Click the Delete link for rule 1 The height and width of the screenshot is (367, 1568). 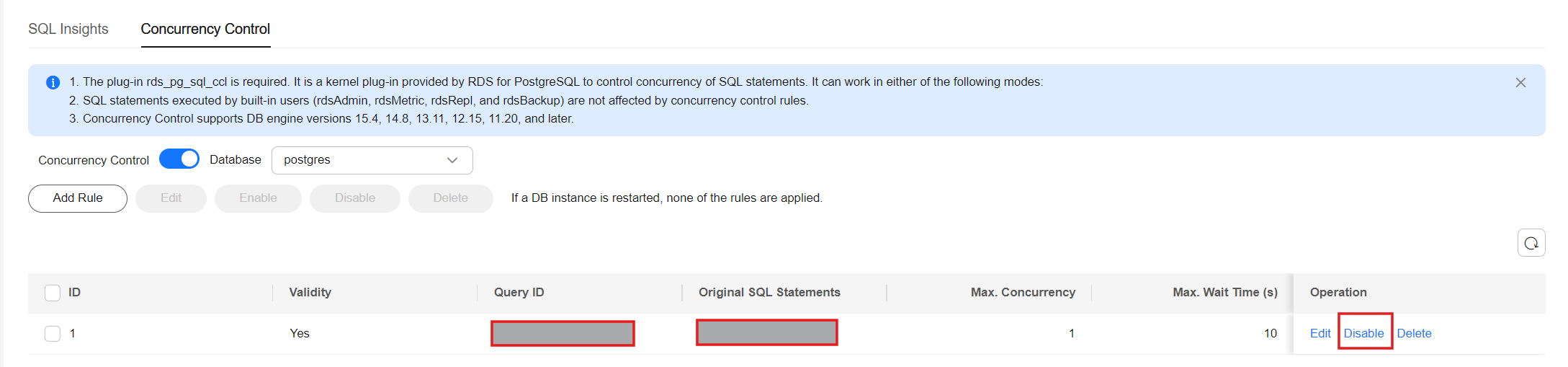(x=1414, y=334)
